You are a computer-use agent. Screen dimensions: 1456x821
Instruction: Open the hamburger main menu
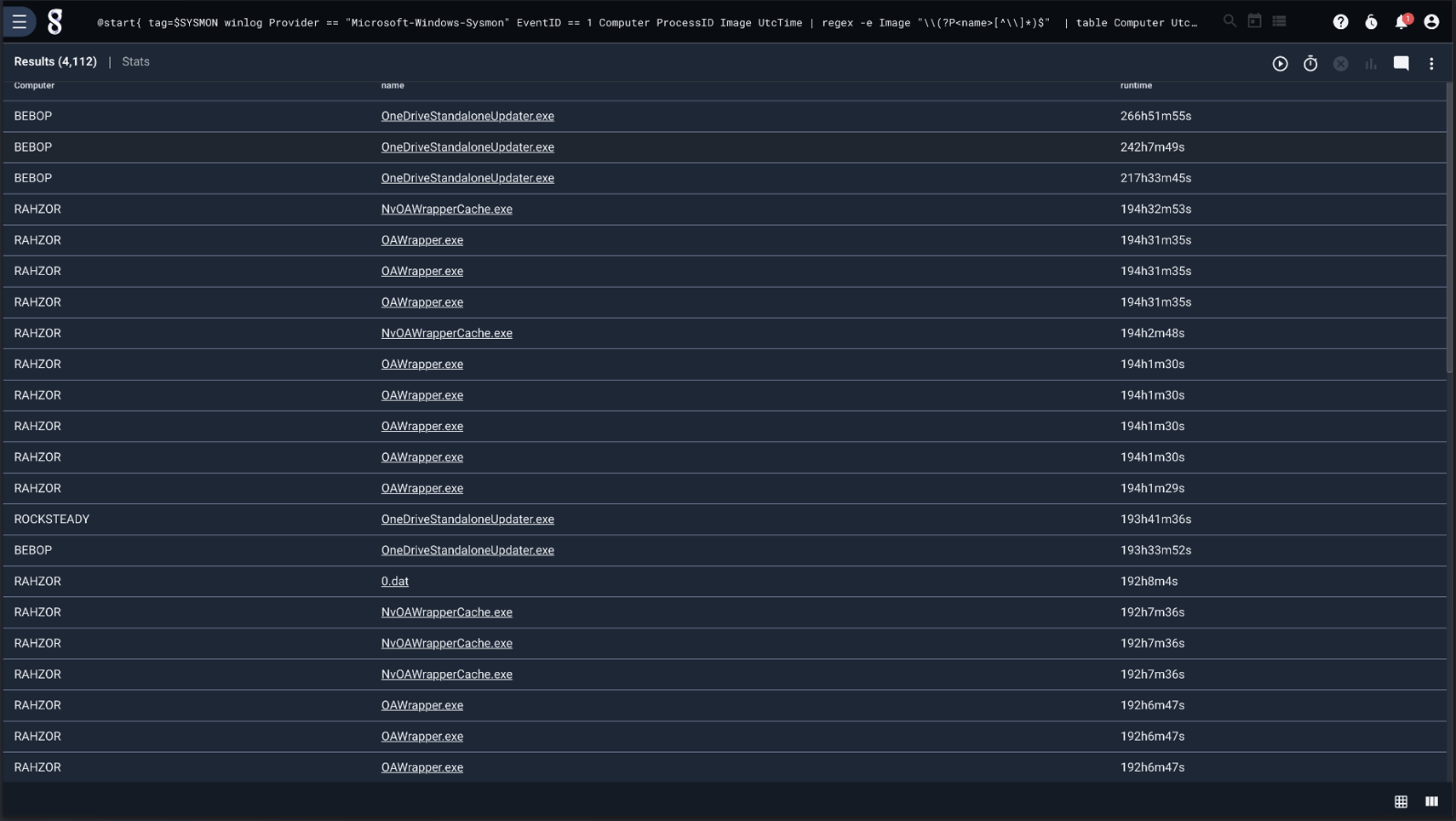20,21
